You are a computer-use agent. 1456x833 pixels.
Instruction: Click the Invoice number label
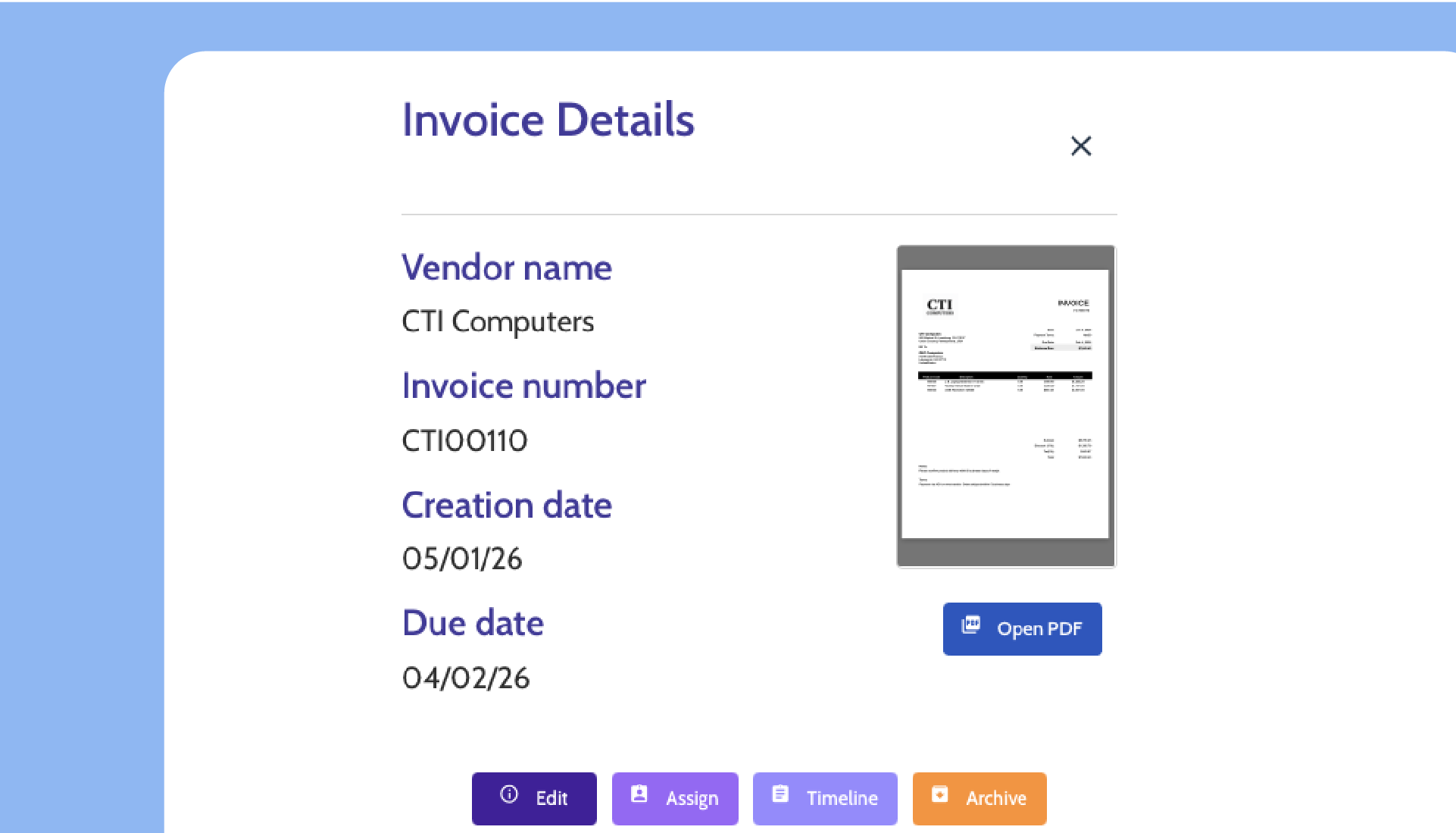(523, 386)
